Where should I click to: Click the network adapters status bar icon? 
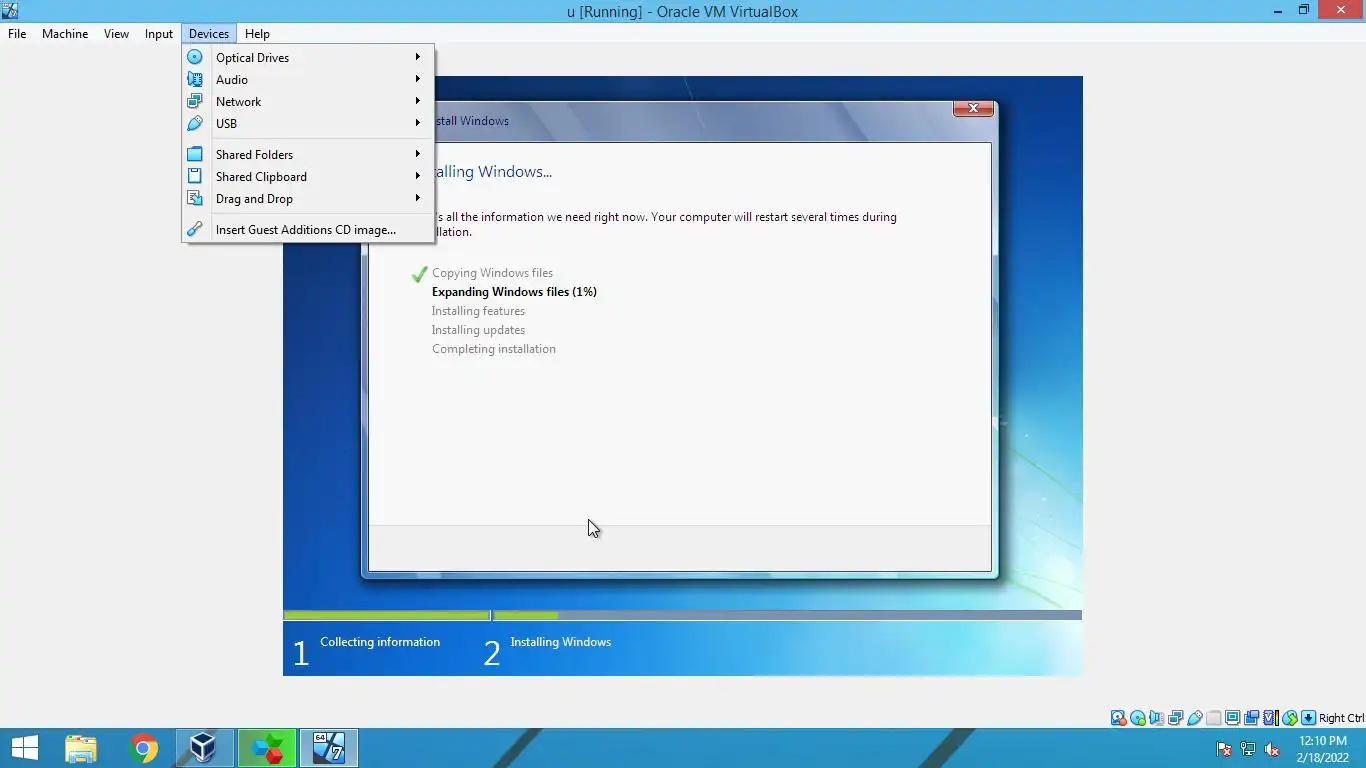[1176, 718]
